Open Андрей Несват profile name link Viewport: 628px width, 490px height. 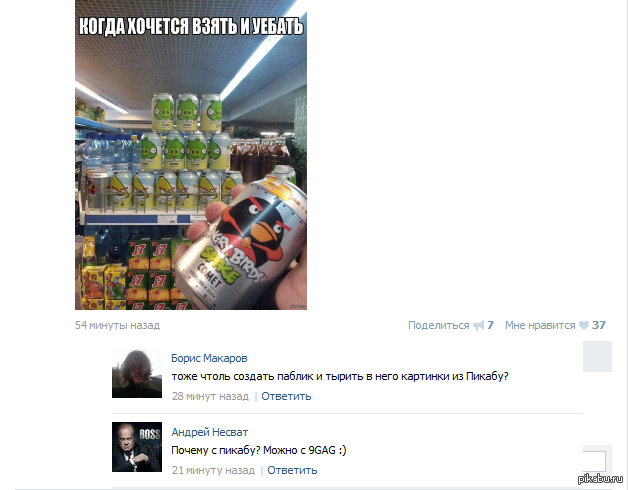click(209, 432)
